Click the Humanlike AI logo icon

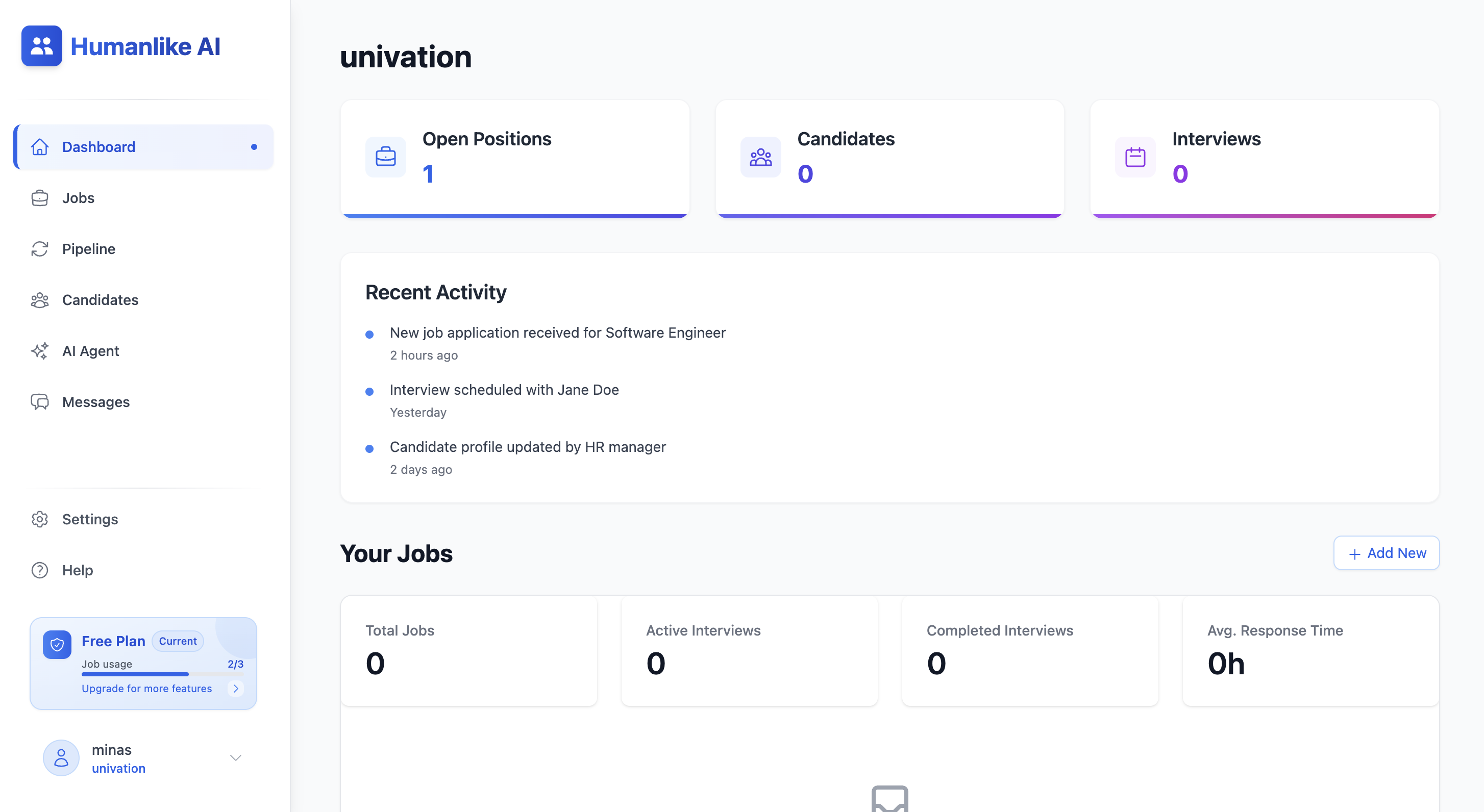(x=41, y=46)
